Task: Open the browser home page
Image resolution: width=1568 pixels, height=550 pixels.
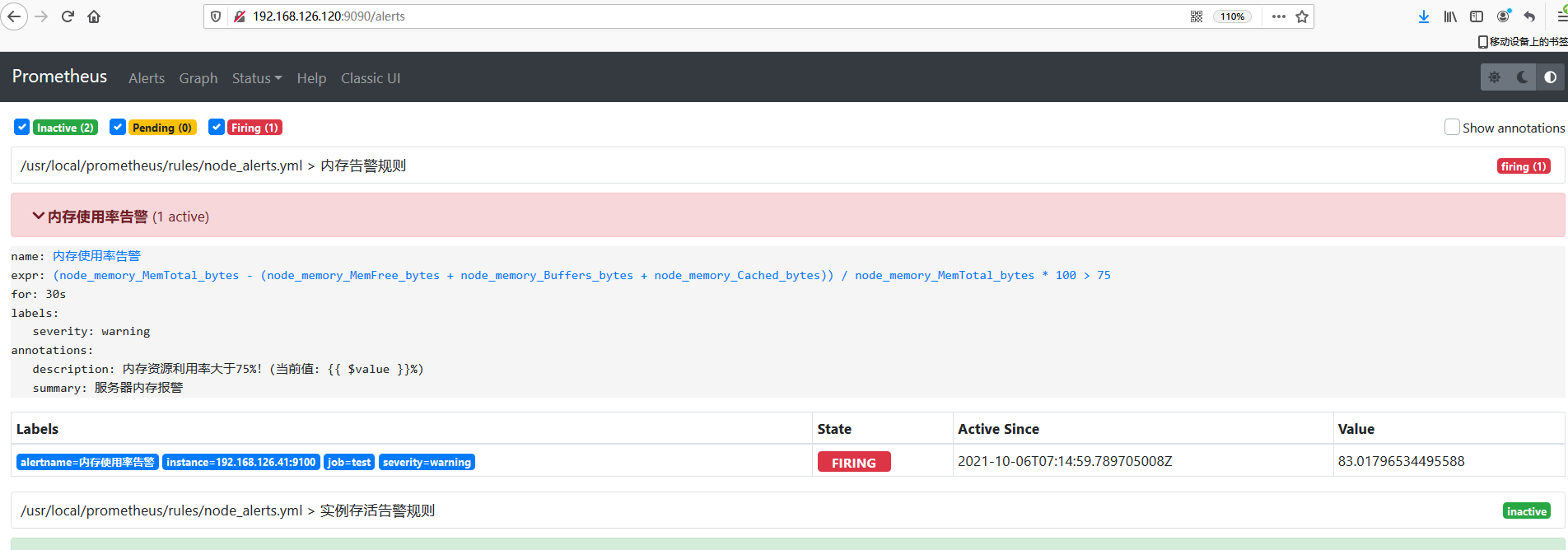Action: pyautogui.click(x=94, y=16)
